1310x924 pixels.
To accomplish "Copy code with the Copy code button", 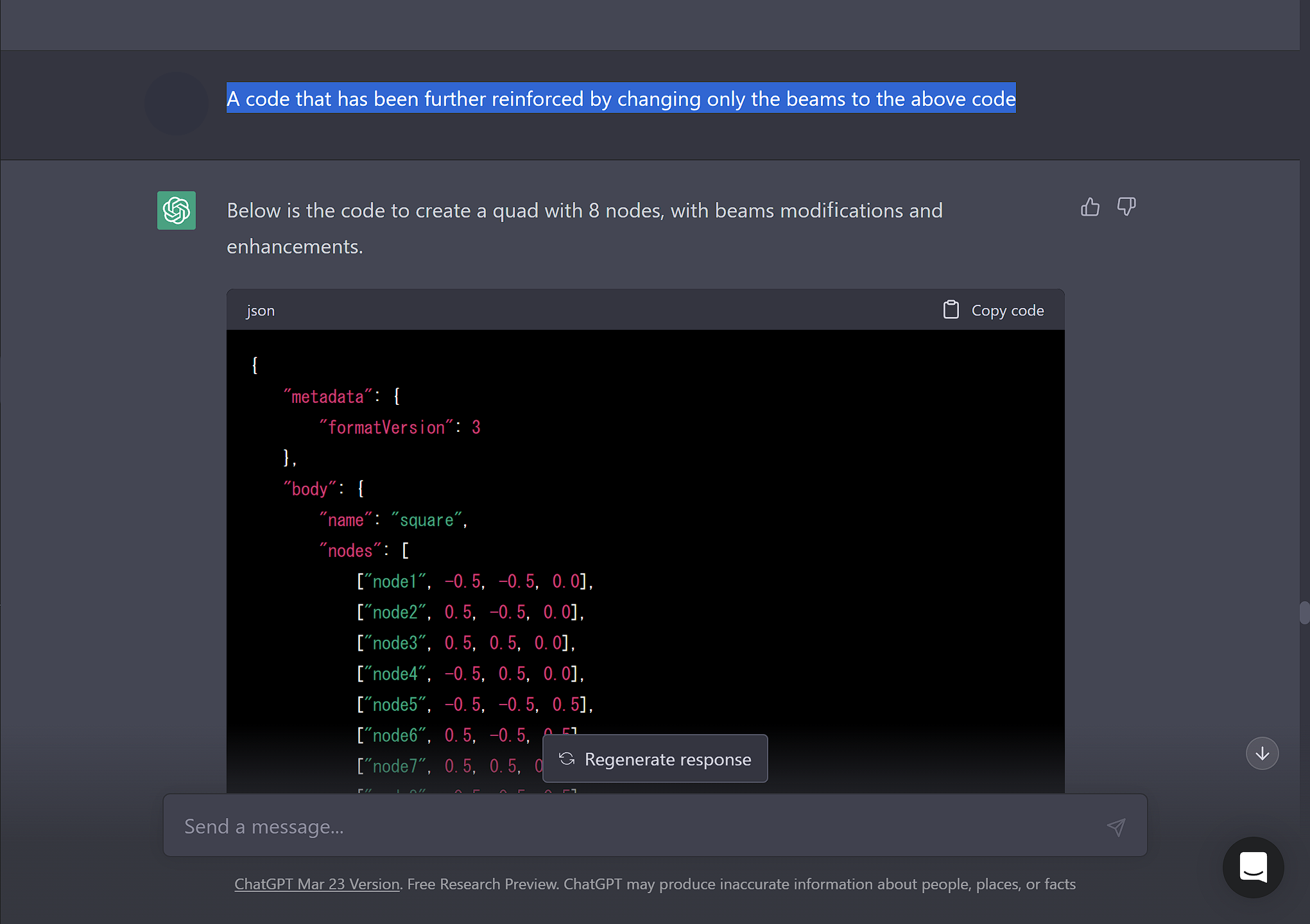I will point(994,310).
